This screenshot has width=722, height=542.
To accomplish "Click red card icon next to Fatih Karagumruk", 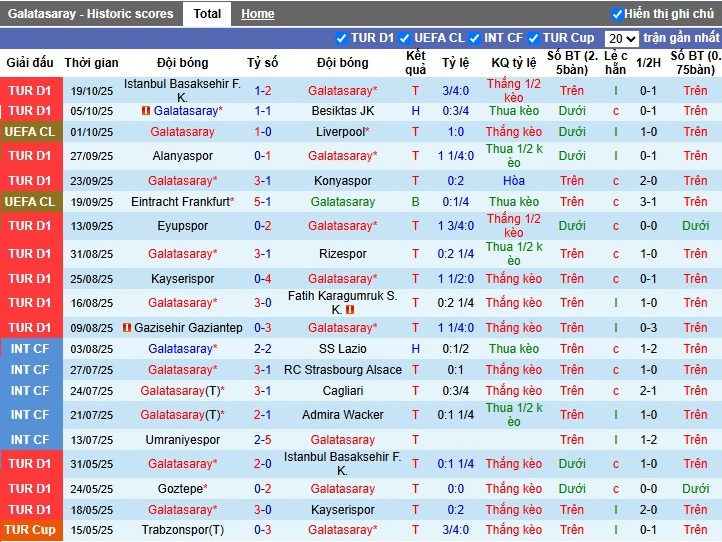I will tap(350, 310).
